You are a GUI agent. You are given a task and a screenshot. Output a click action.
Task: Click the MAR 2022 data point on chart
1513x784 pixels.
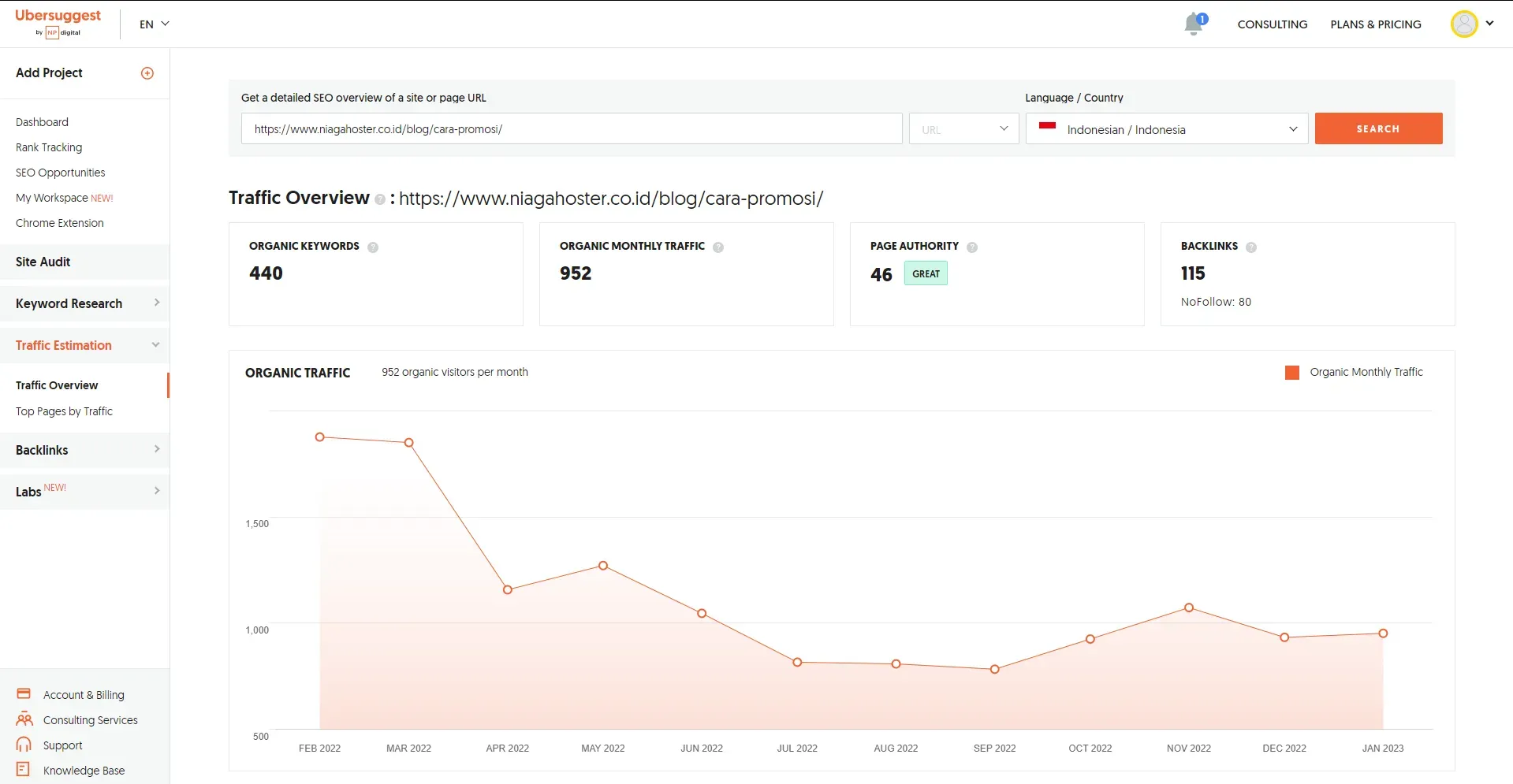(408, 443)
